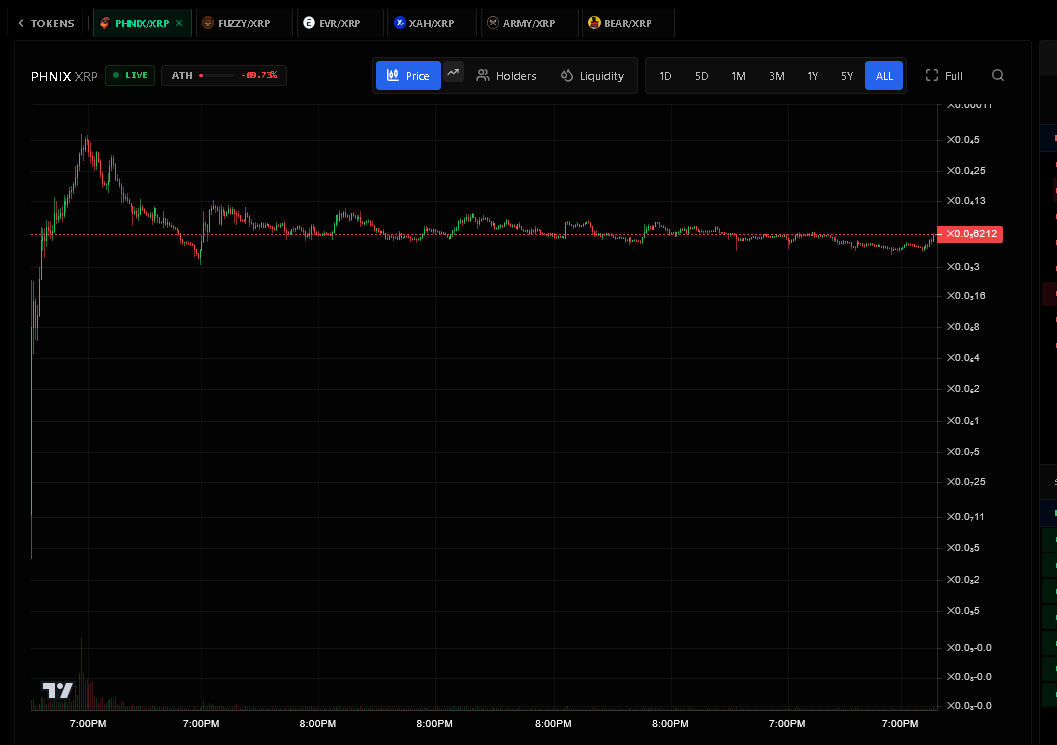The width and height of the screenshot is (1057, 745).
Task: Close the PHNIX/XRP tab
Action: pos(179,23)
